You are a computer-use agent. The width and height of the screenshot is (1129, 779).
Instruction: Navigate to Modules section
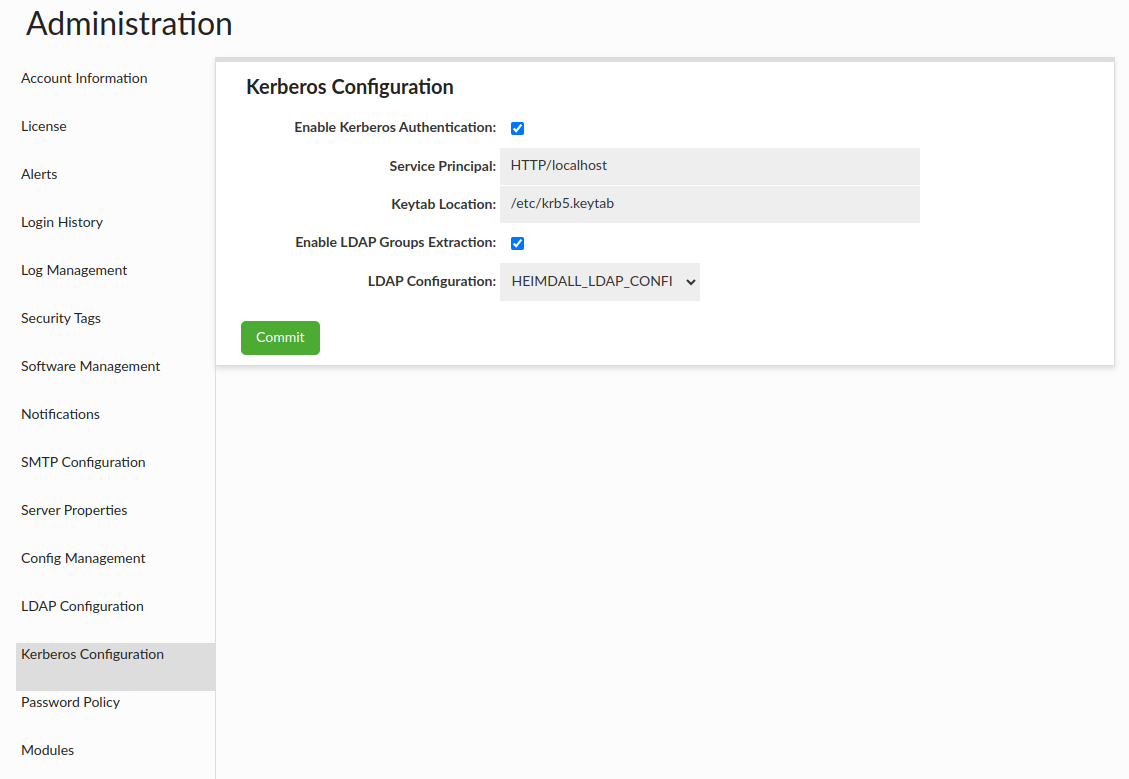click(x=48, y=751)
